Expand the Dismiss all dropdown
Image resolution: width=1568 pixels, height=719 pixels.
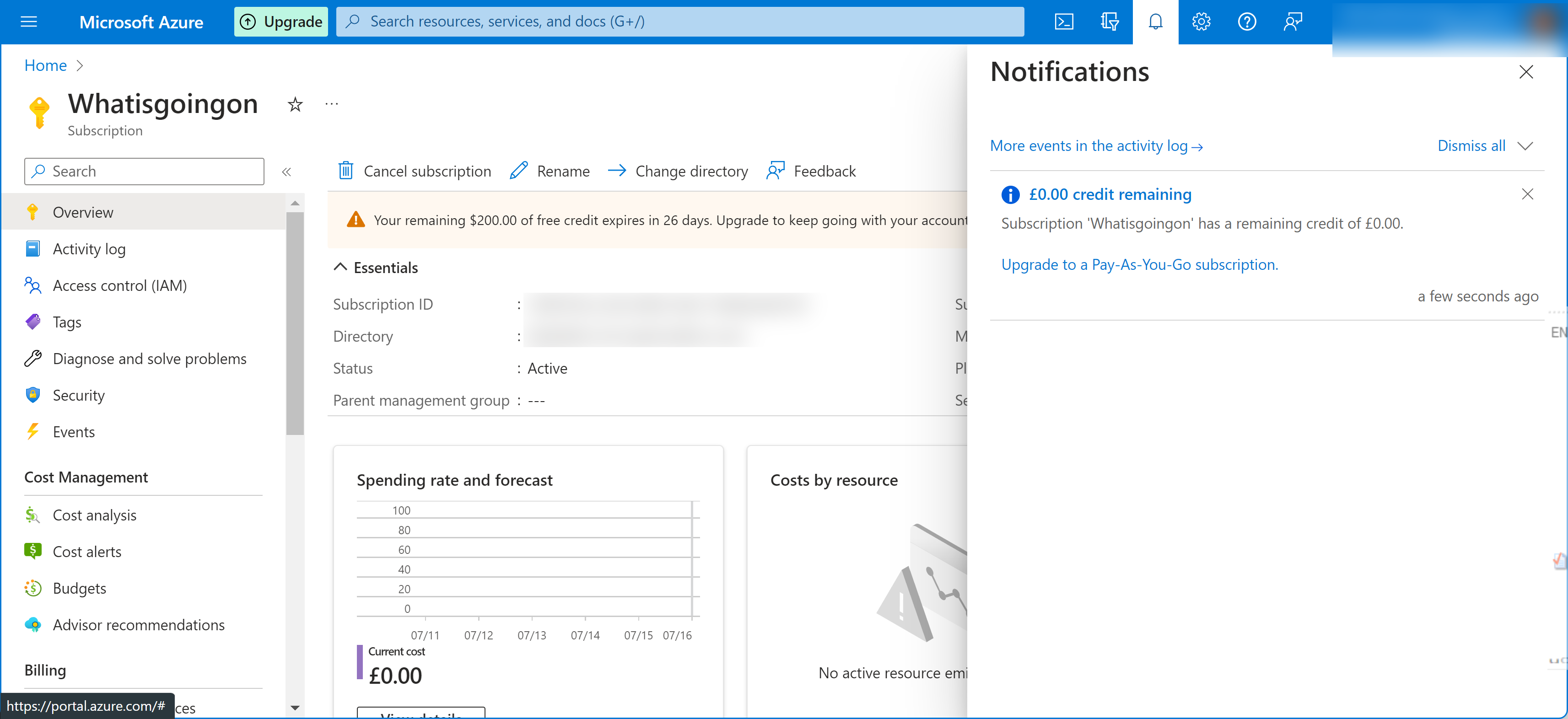coord(1526,146)
